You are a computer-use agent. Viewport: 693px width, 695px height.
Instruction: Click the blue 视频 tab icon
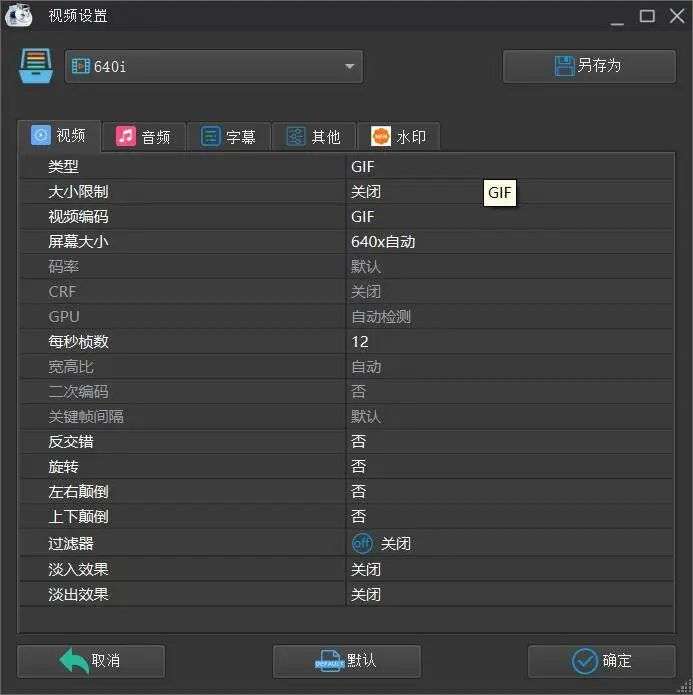[x=41, y=135]
